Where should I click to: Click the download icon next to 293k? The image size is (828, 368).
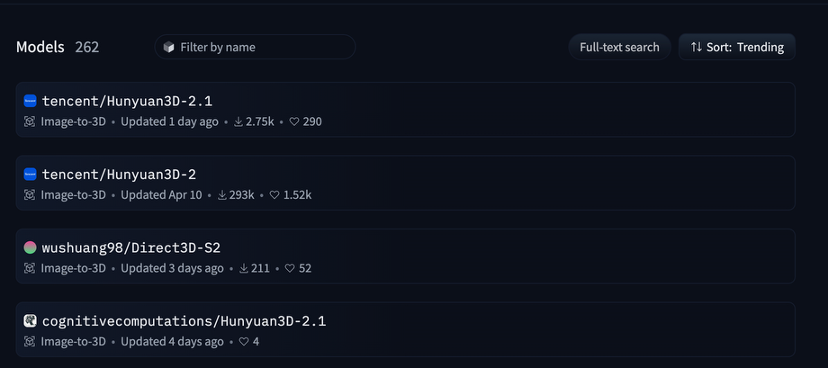pos(222,195)
